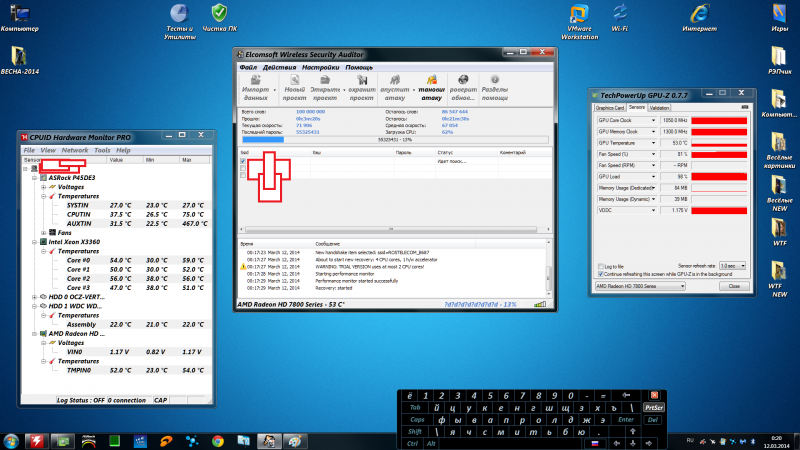Toggle the first SSID row checkbox in Wireless Auditor

click(243, 161)
